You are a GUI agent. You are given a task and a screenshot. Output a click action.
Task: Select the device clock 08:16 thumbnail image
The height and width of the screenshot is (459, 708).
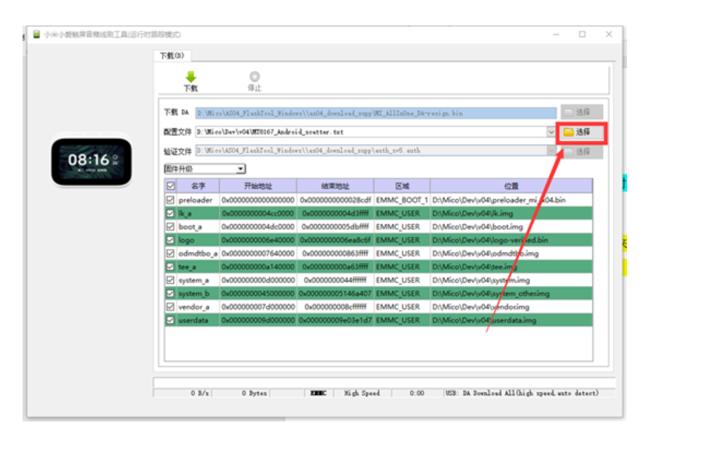pos(91,162)
